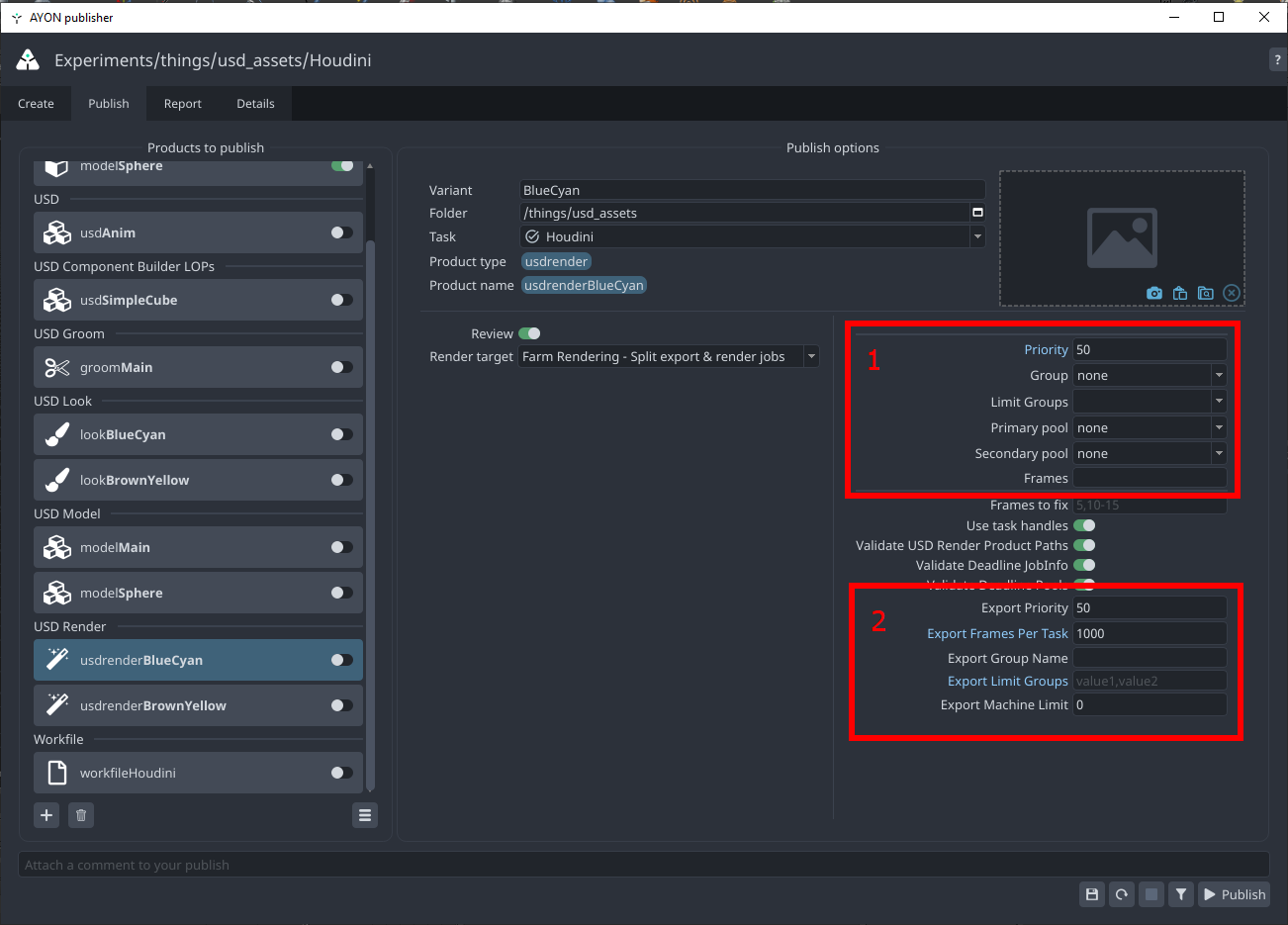Switch to the Report tab

click(182, 104)
